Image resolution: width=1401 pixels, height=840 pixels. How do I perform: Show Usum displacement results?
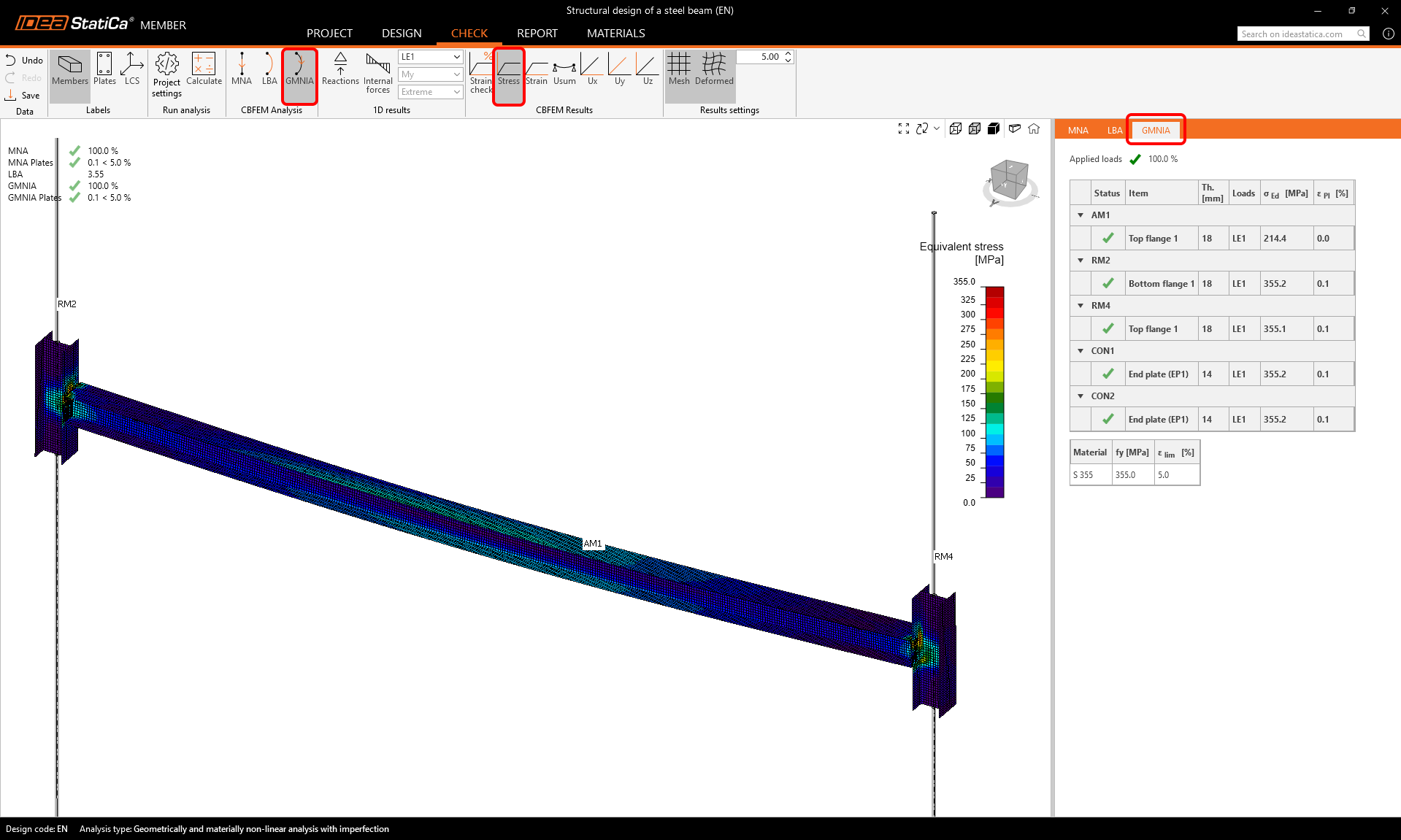(x=564, y=69)
